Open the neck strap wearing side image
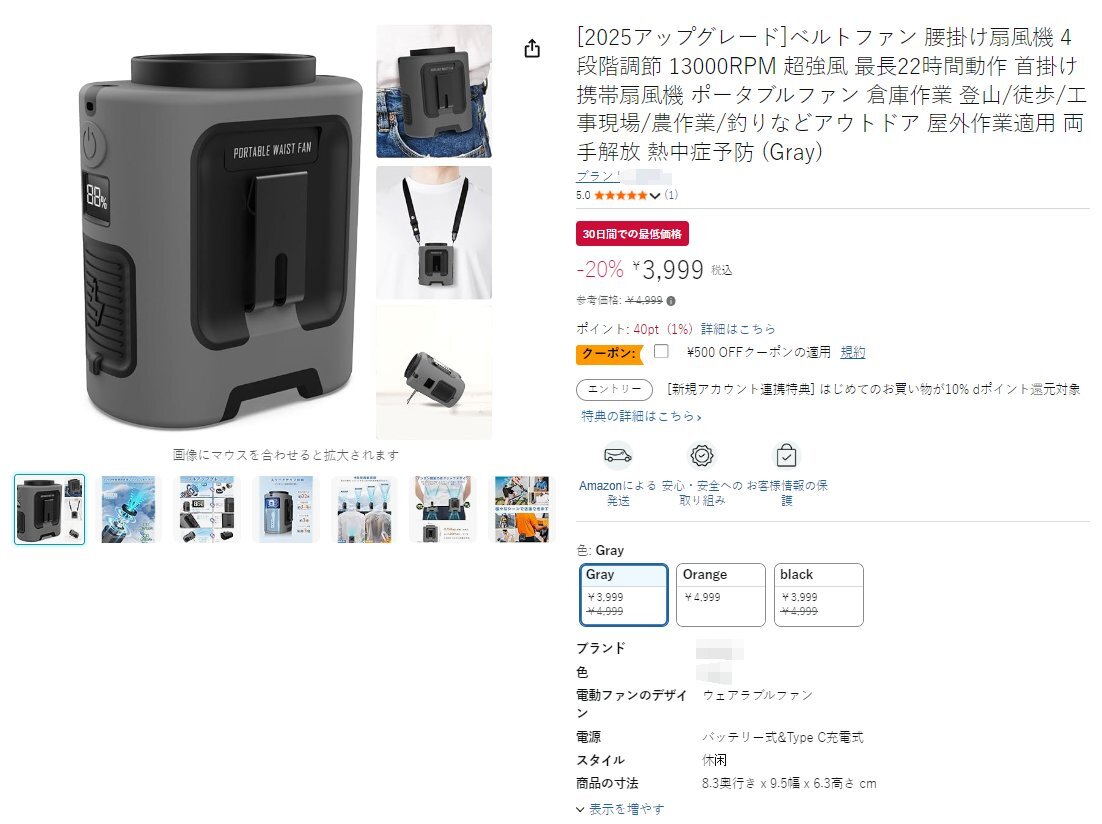The height and width of the screenshot is (824, 1102). coord(434,233)
